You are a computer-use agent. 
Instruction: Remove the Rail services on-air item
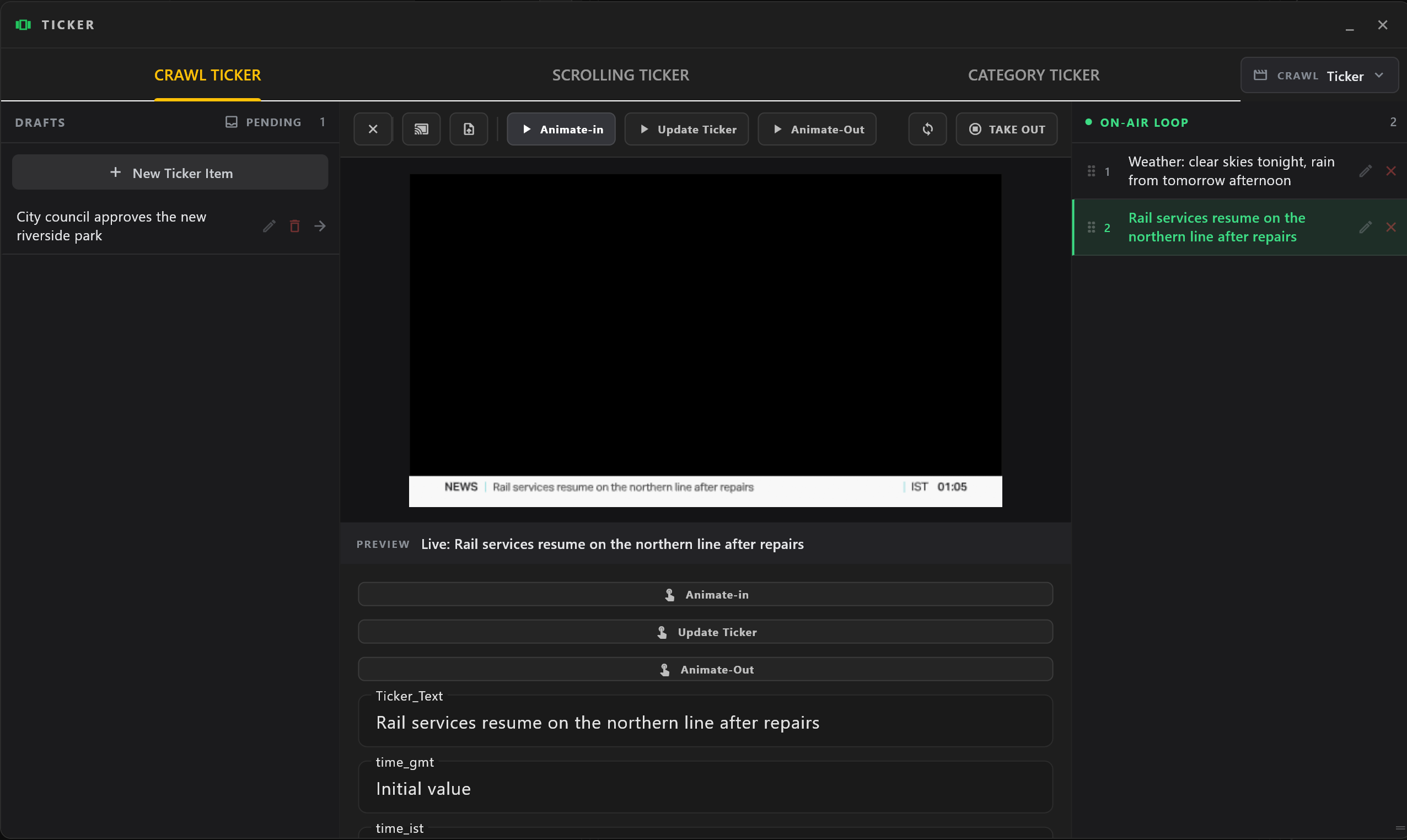pos(1390,227)
